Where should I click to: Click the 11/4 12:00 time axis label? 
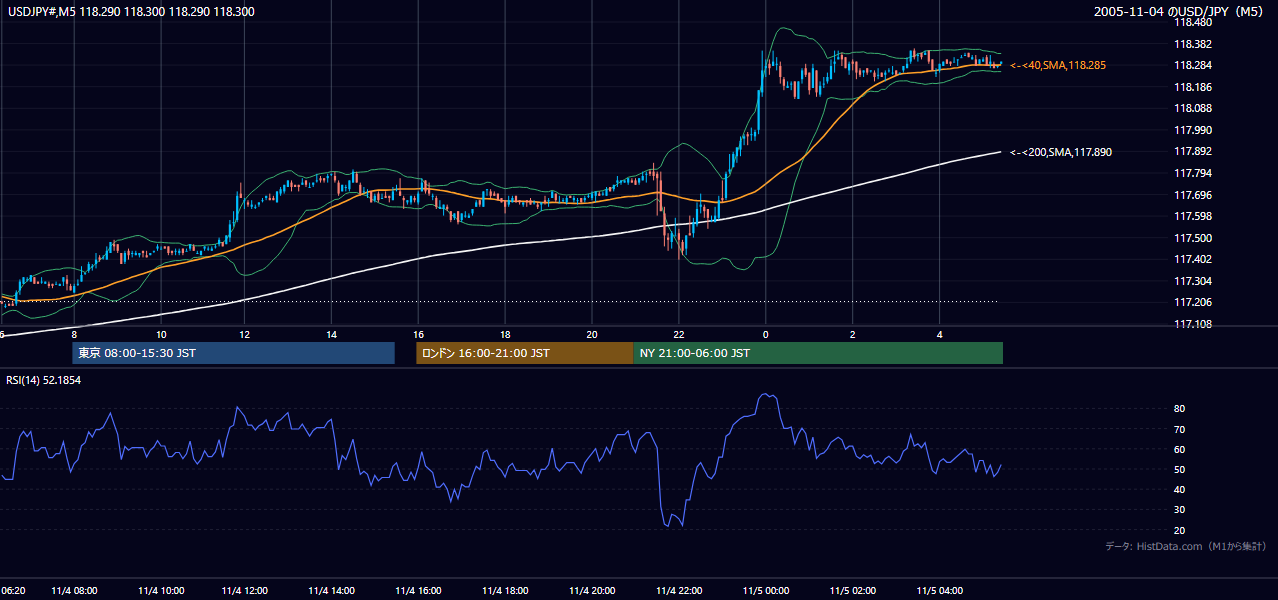point(246,591)
